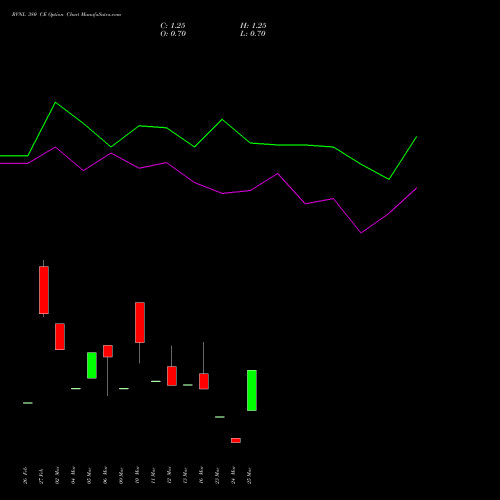Click the red candlestick body for 10 Mar
The image size is (500, 500).
140,322
